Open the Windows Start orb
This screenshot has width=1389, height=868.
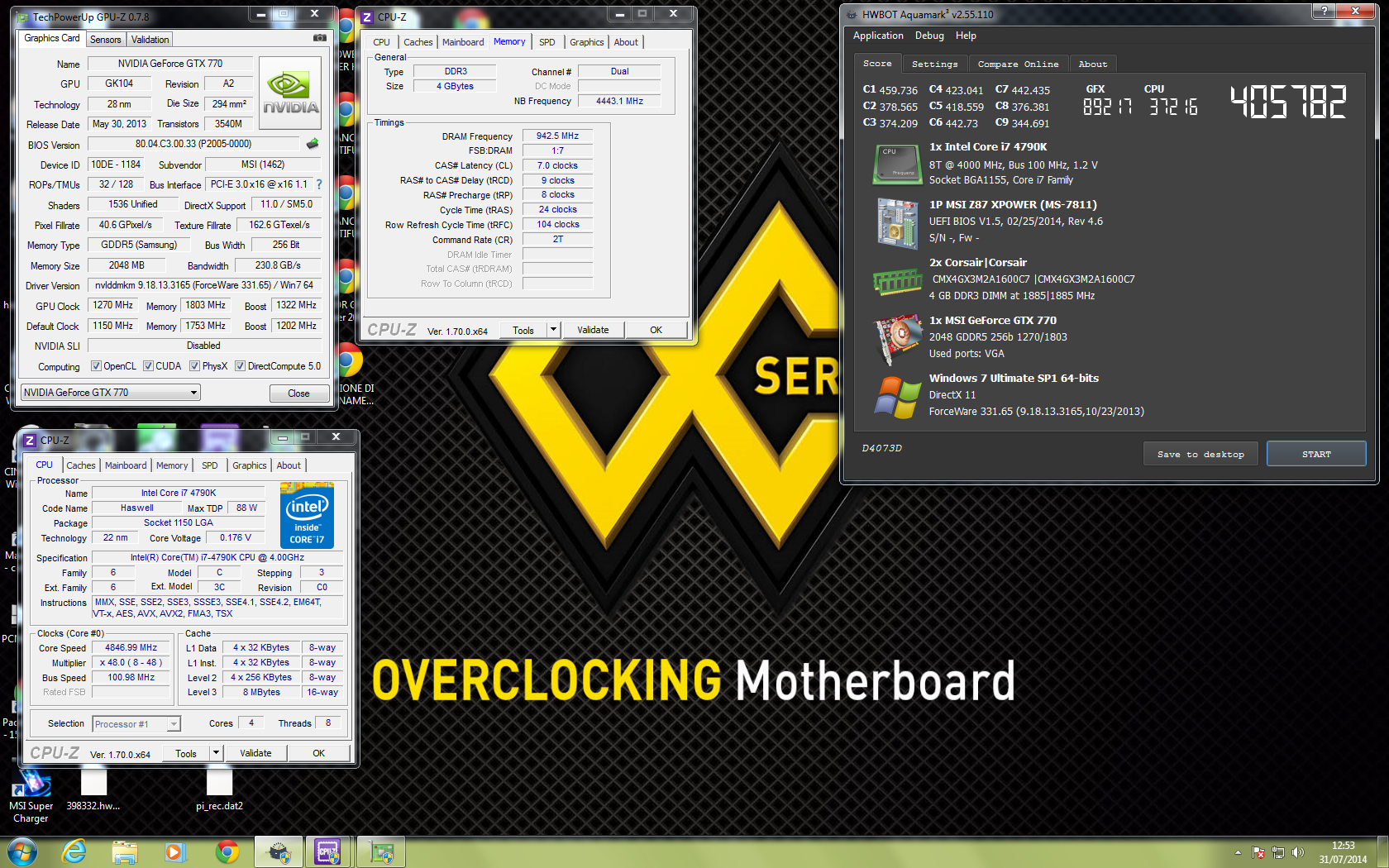tap(21, 851)
